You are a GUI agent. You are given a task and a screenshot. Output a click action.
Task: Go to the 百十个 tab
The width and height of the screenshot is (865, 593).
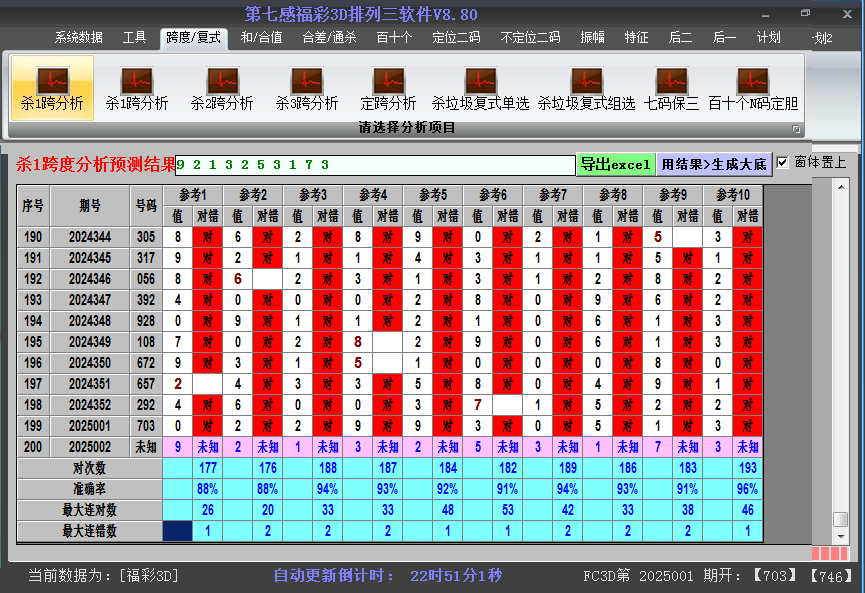(394, 38)
